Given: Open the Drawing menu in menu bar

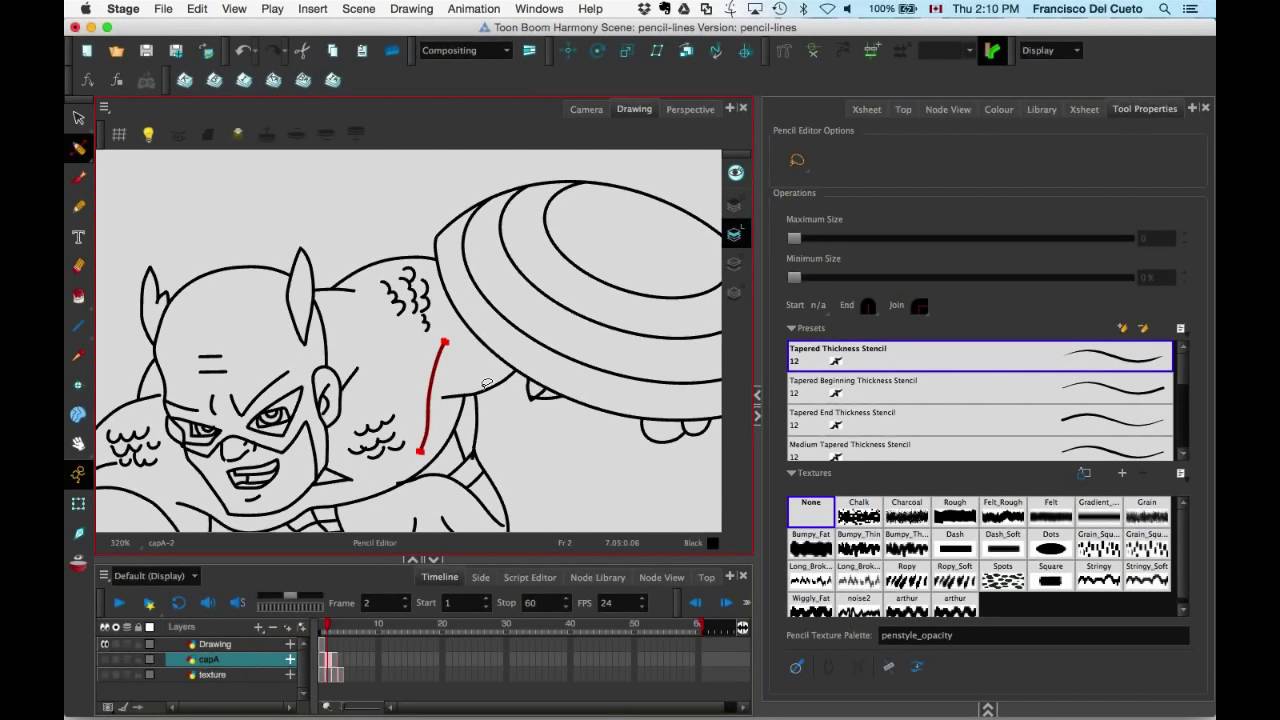Looking at the screenshot, I should (411, 9).
